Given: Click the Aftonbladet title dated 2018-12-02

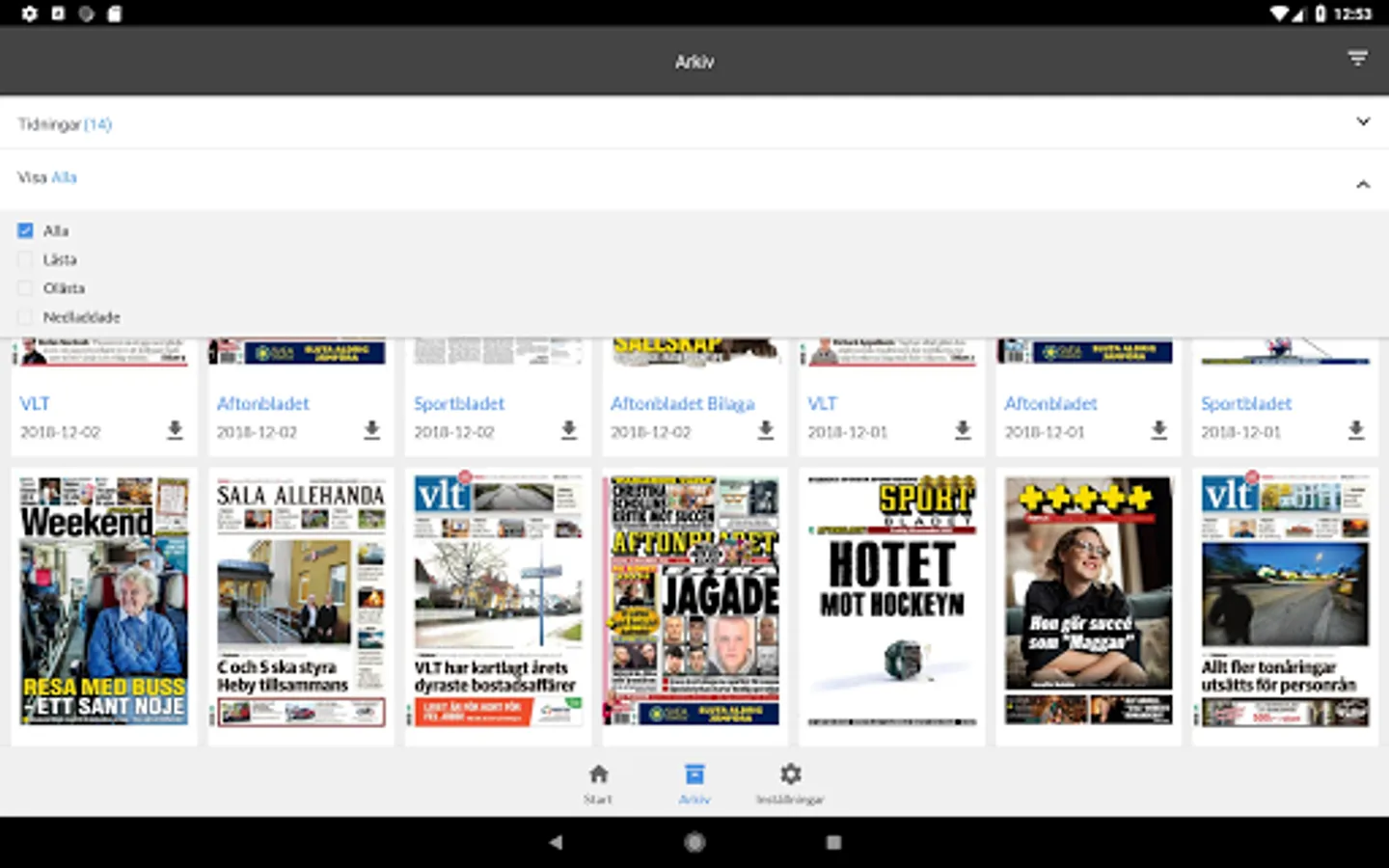Looking at the screenshot, I should point(262,403).
